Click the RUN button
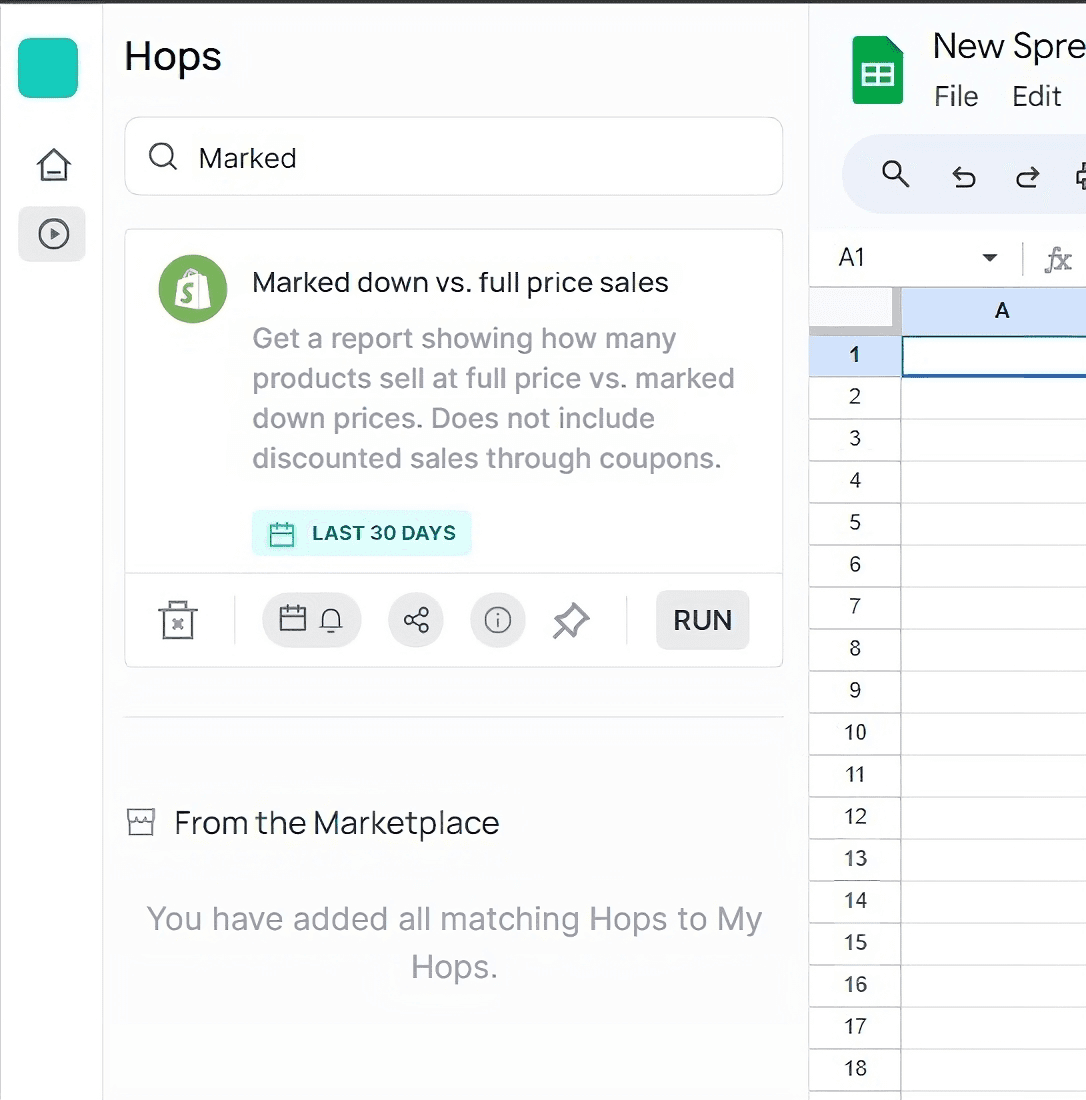The width and height of the screenshot is (1086, 1100). point(702,620)
